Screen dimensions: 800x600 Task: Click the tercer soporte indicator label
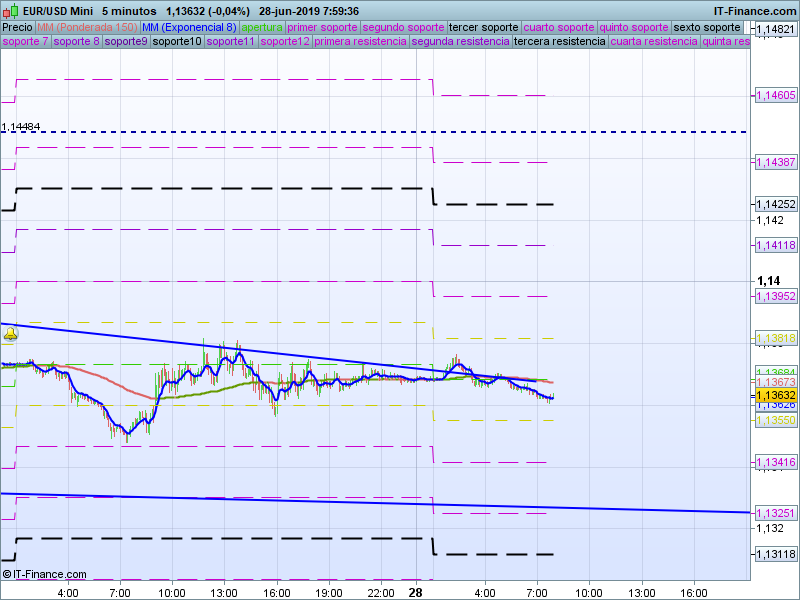(x=484, y=27)
